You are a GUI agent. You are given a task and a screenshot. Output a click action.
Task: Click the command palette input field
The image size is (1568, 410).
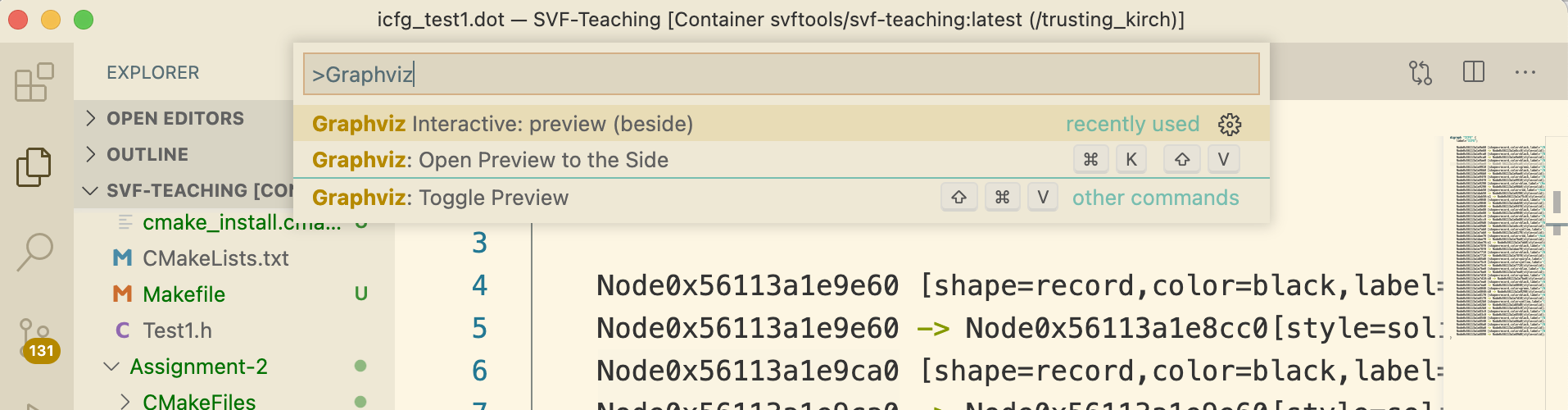point(781,74)
